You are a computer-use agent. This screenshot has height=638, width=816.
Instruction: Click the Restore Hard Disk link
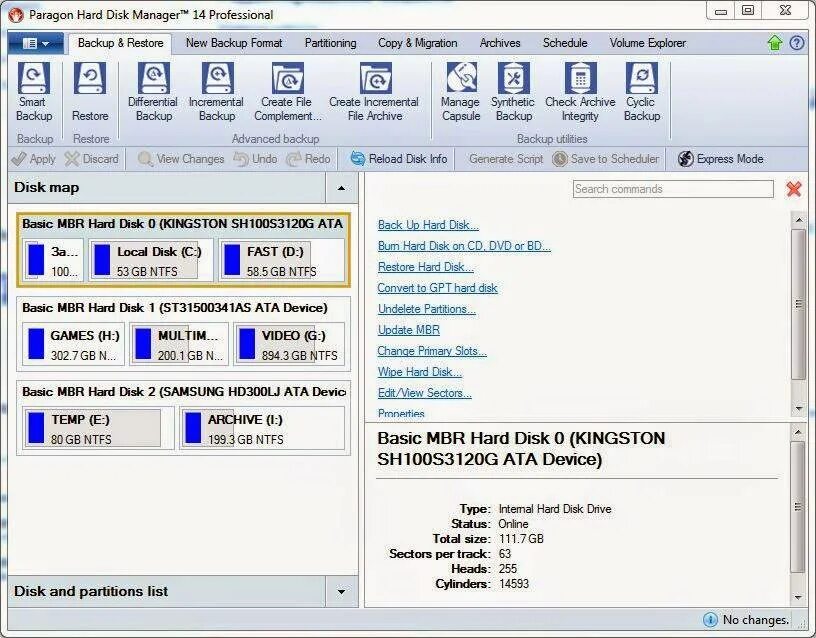426,267
